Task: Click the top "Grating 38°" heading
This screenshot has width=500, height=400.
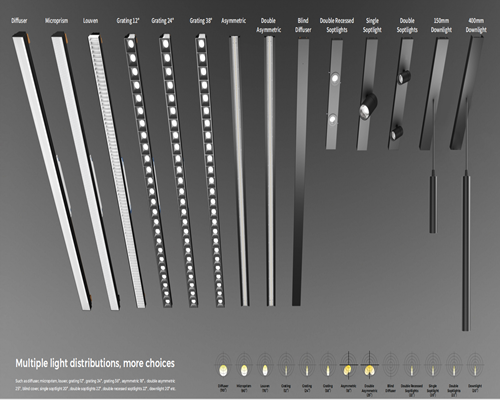Action: pos(201,21)
